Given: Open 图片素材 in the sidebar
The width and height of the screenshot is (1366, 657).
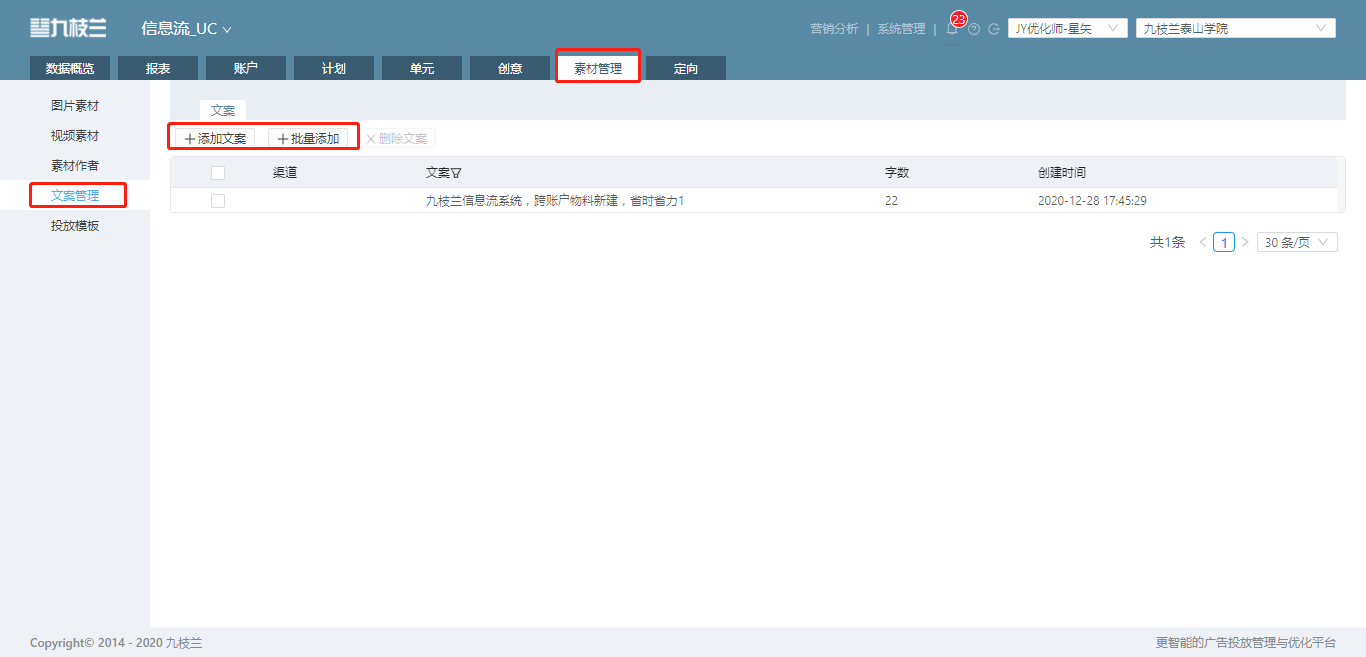Looking at the screenshot, I should [75, 105].
